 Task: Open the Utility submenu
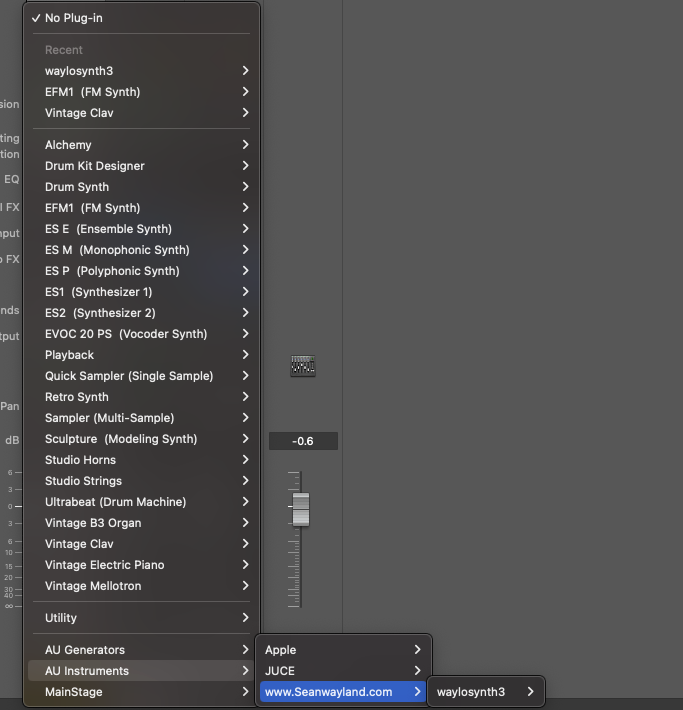coord(141,618)
